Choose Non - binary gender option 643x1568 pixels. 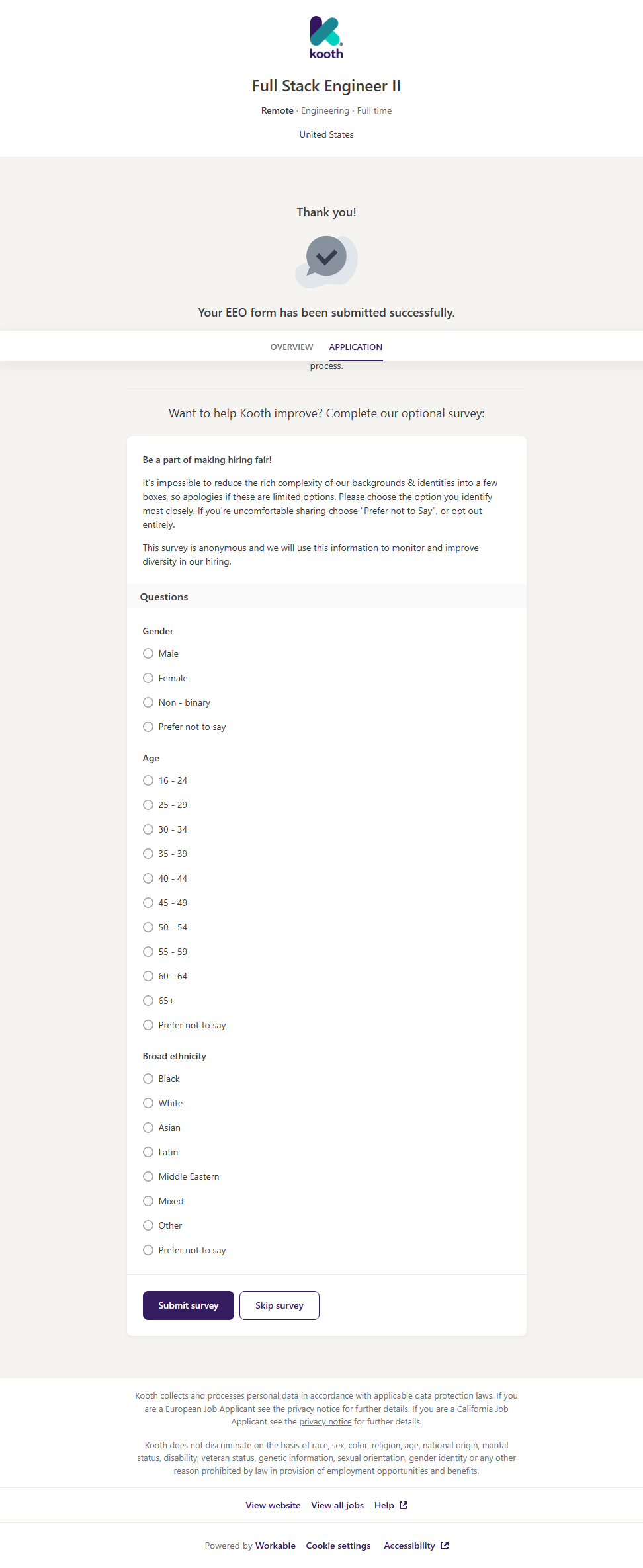pos(148,702)
